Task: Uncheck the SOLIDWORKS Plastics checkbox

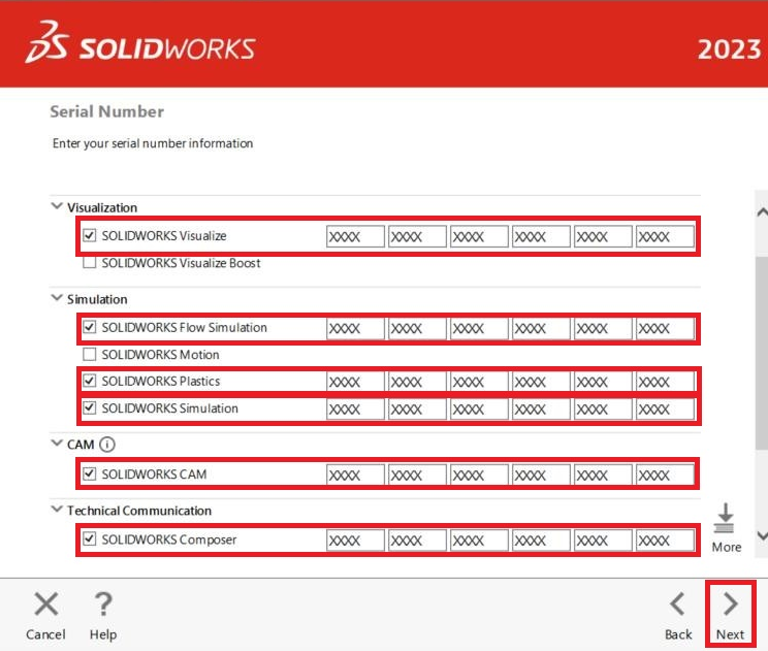Action: (x=90, y=381)
